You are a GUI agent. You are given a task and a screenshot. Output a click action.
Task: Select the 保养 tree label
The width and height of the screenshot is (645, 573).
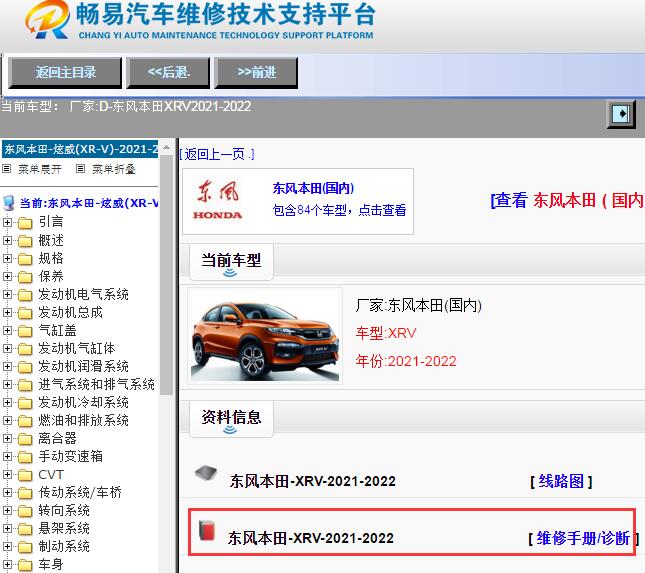pyautogui.click(x=51, y=276)
